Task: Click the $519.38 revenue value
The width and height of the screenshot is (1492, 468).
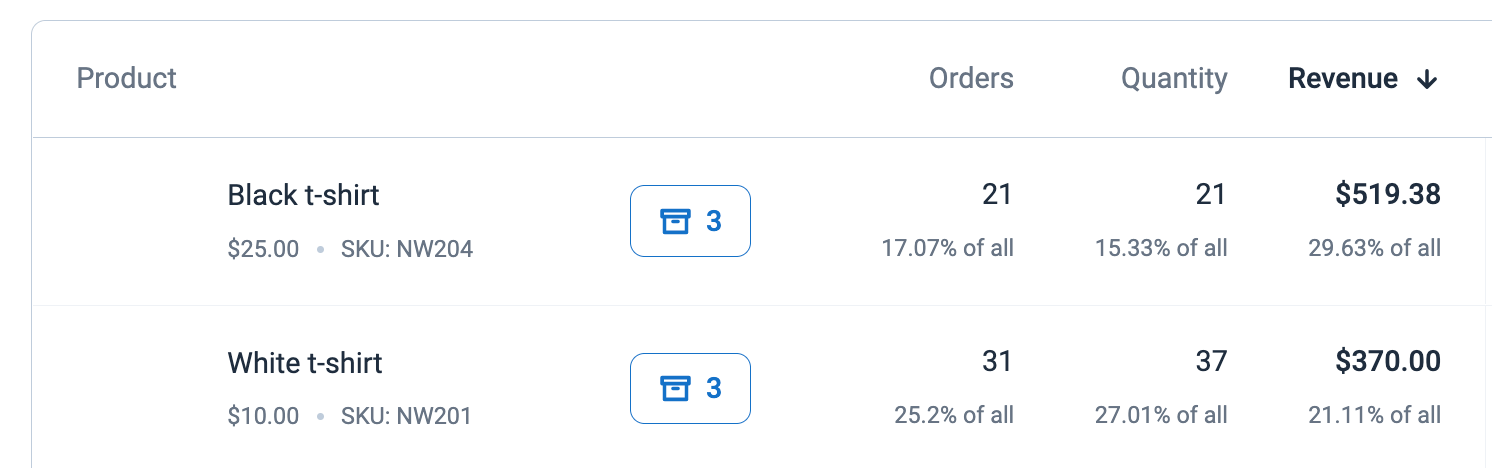Action: tap(1388, 194)
